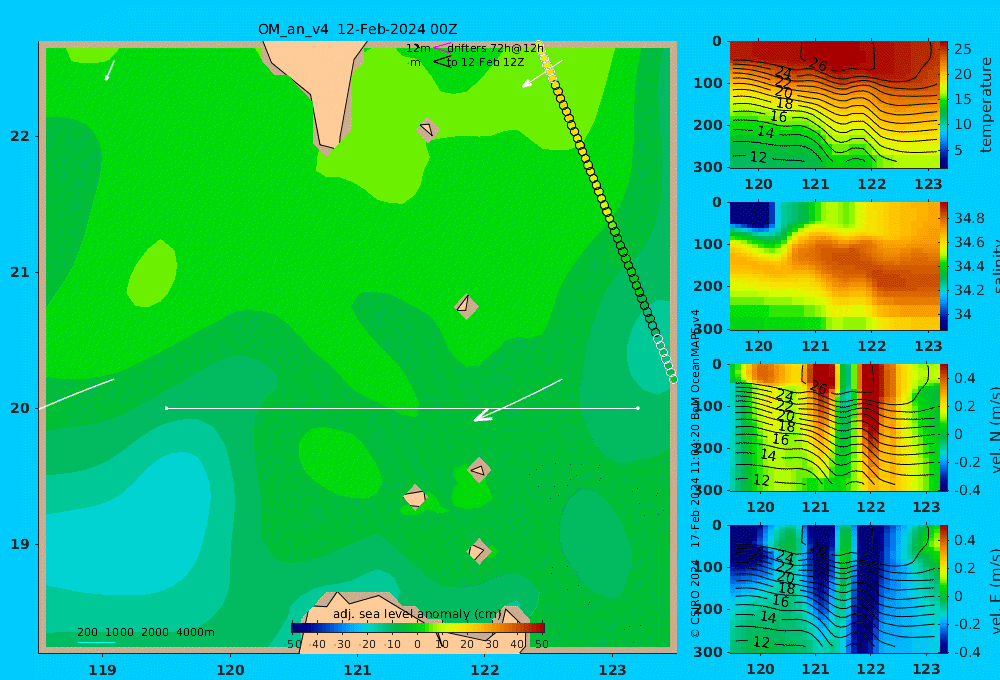Click the small island icon near 22N 121.5E
Image resolution: width=1000 pixels, height=680 pixels.
pyautogui.click(x=428, y=129)
